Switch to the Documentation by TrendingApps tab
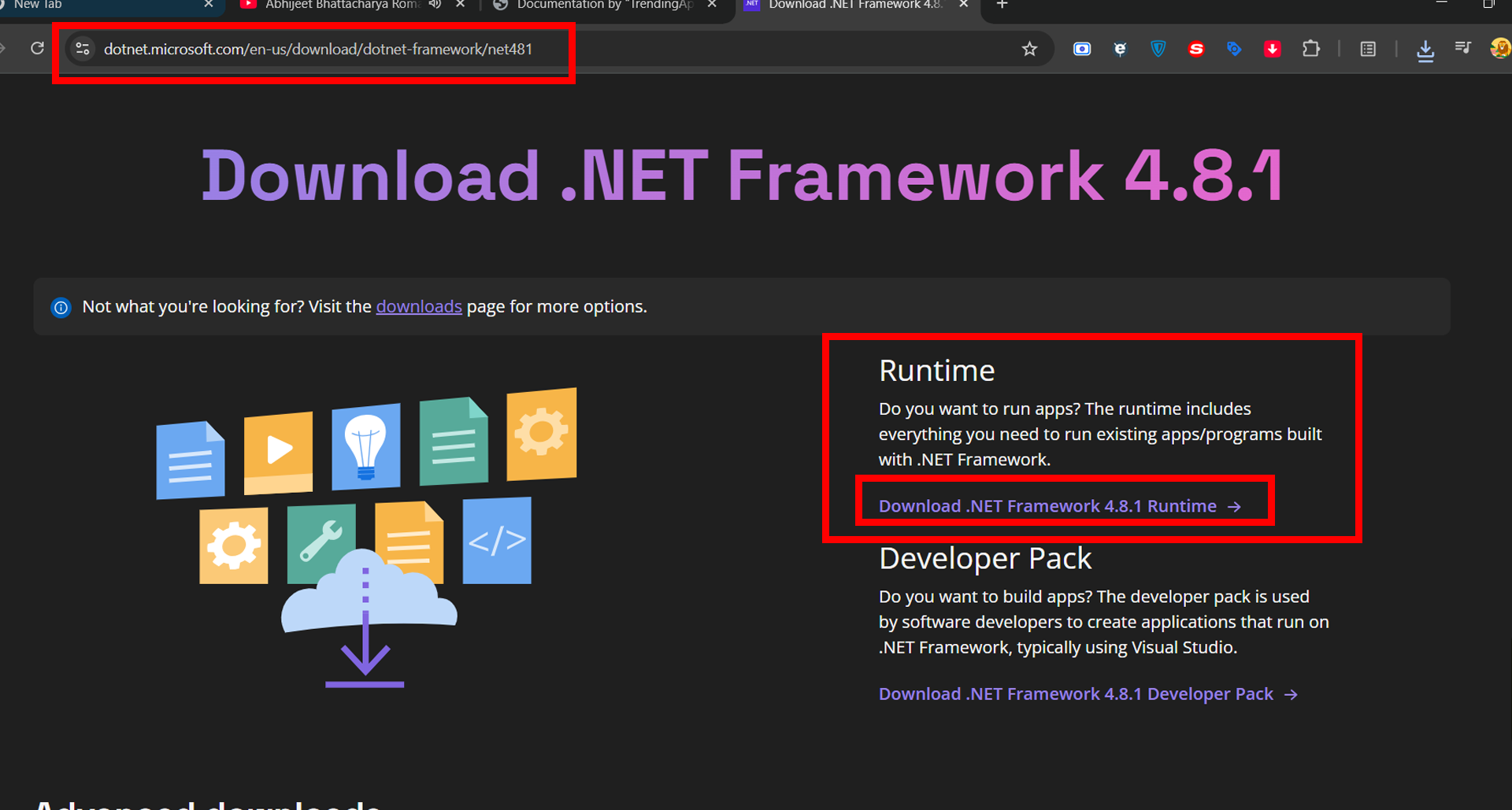 pyautogui.click(x=602, y=6)
